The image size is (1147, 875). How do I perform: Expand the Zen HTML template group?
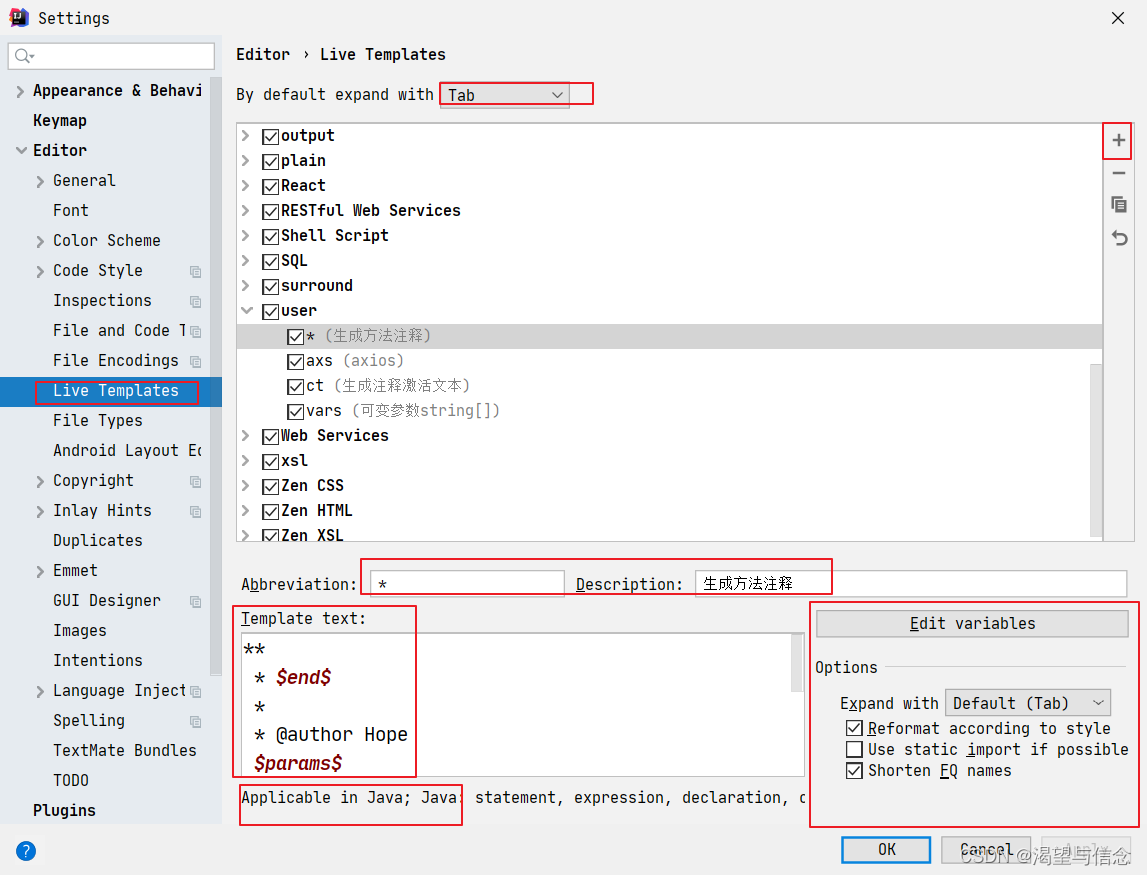(247, 511)
